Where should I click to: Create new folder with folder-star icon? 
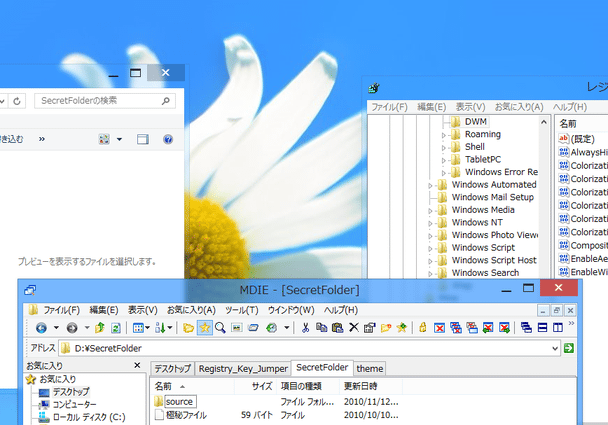[386, 328]
